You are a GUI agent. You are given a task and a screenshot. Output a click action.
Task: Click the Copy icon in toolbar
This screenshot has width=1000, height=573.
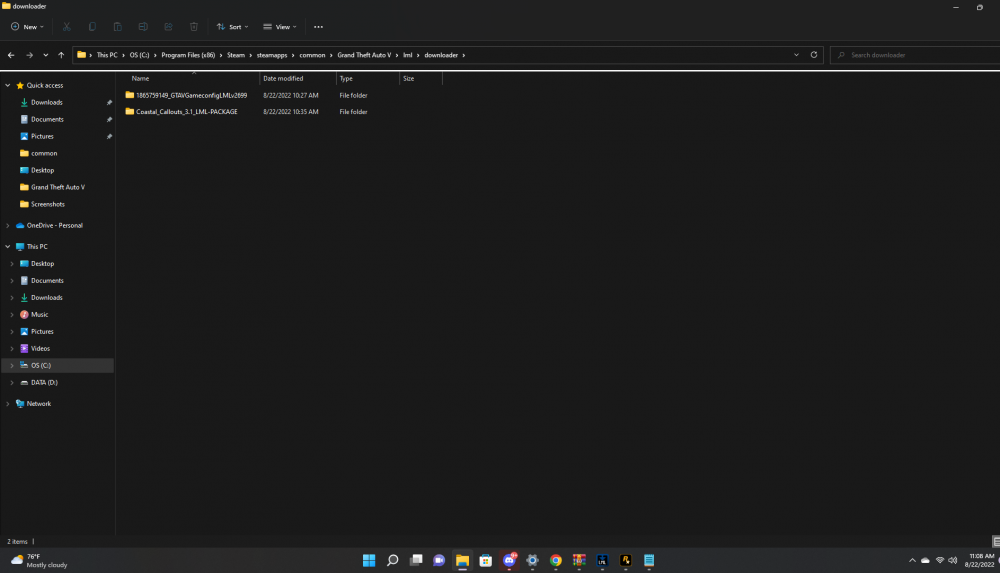point(92,27)
